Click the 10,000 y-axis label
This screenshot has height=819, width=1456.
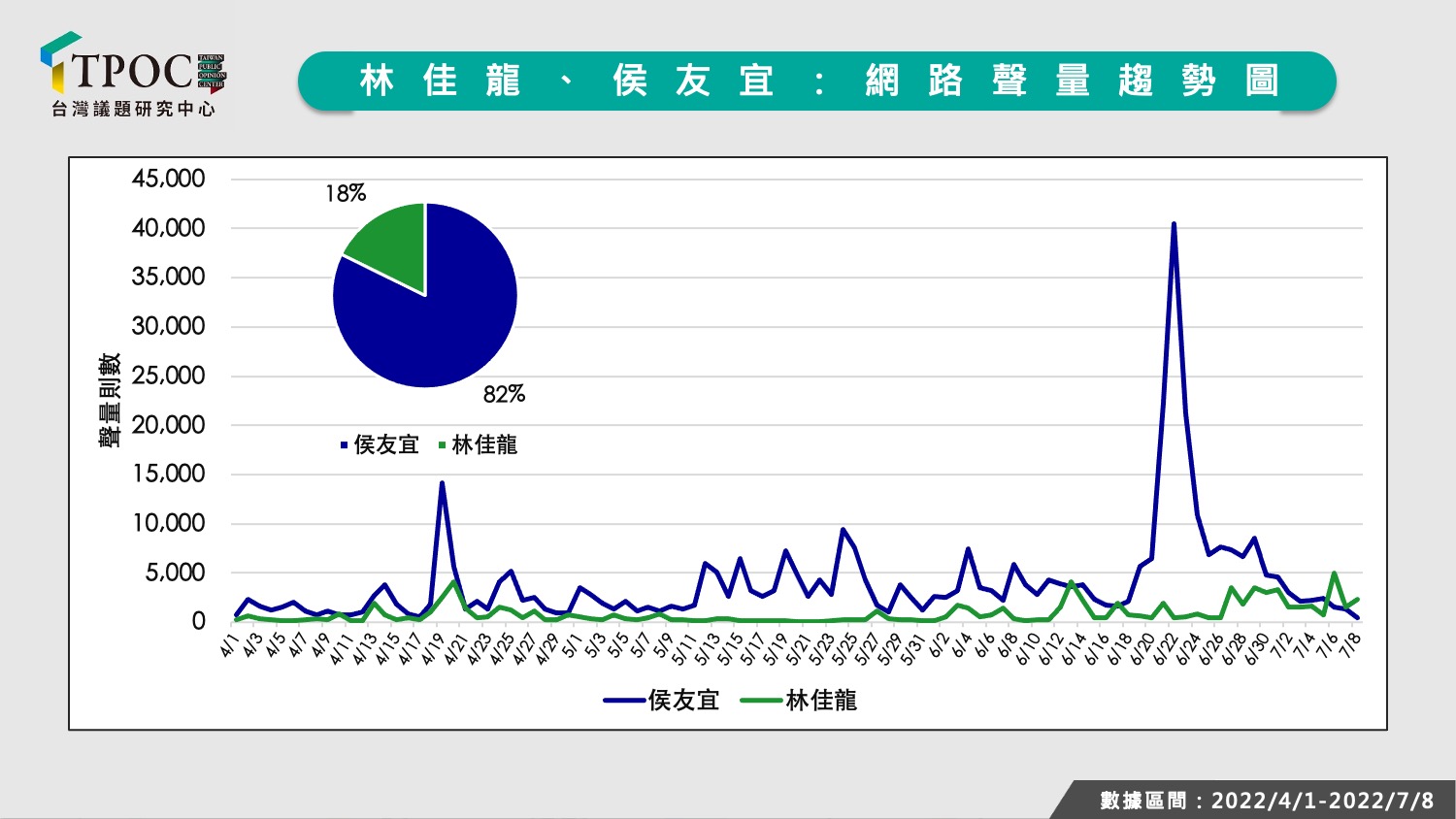tap(169, 523)
